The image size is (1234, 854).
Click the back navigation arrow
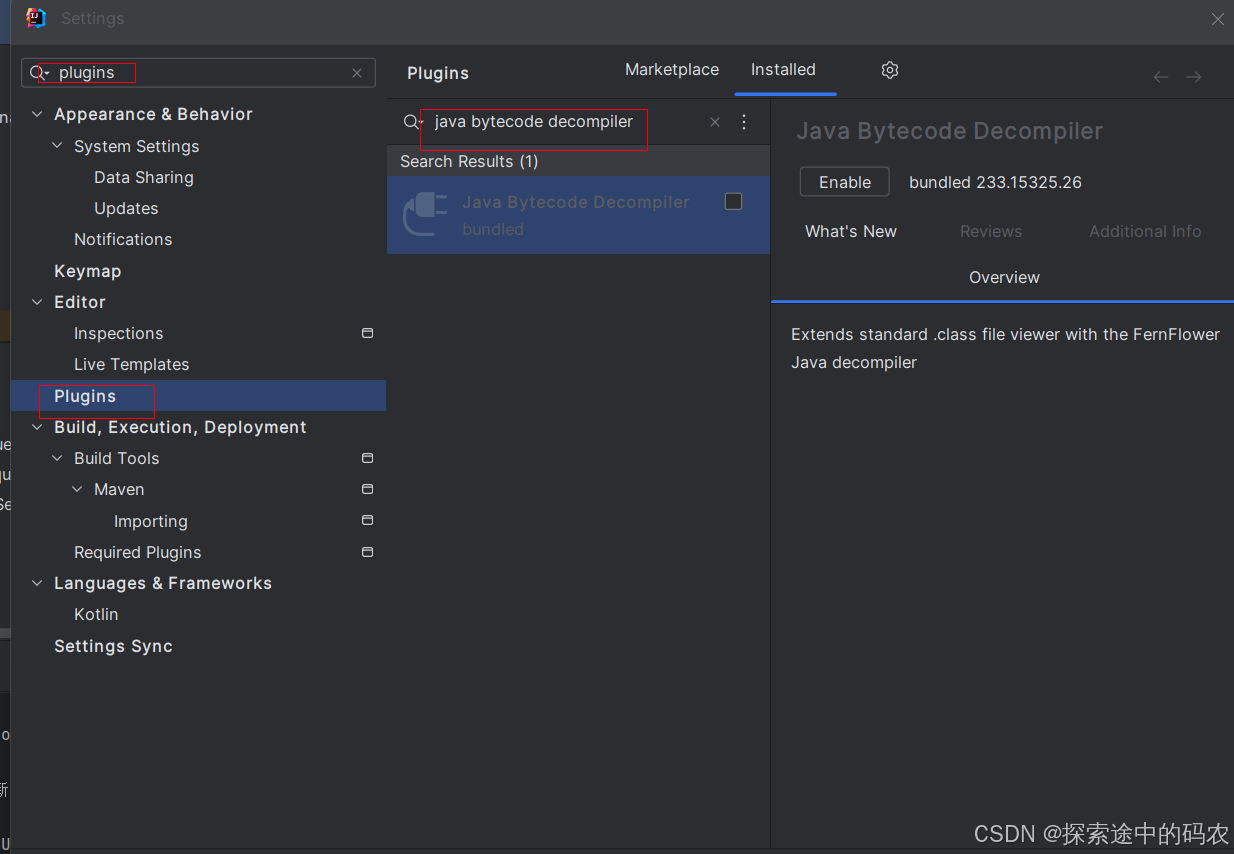[x=1160, y=77]
